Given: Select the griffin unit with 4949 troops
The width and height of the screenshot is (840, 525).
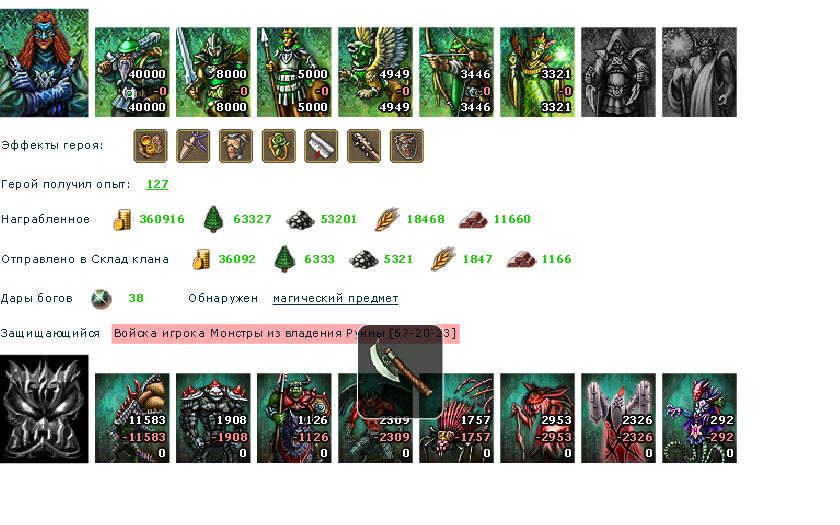Looking at the screenshot, I should point(376,72).
